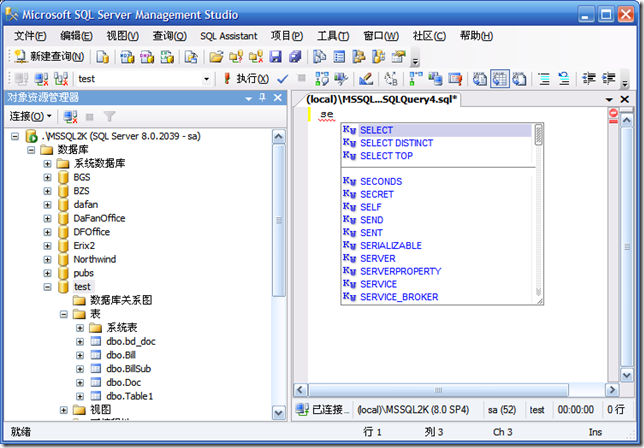Click the gray Cancel executing query square

click(301, 78)
